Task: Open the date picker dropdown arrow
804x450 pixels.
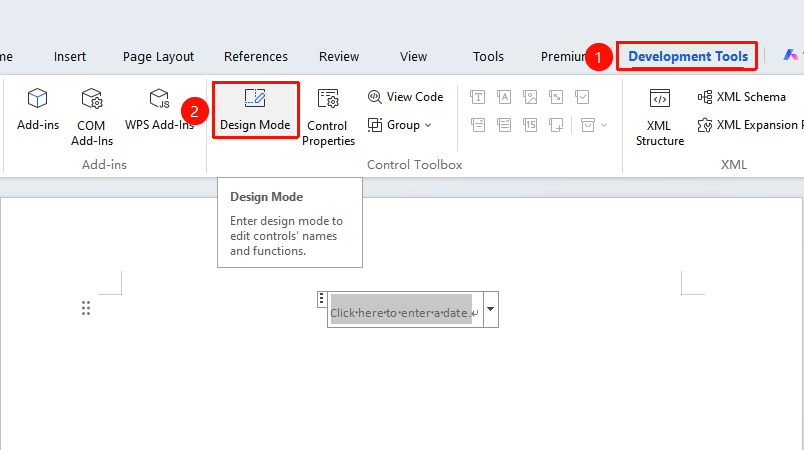Action: (x=491, y=309)
